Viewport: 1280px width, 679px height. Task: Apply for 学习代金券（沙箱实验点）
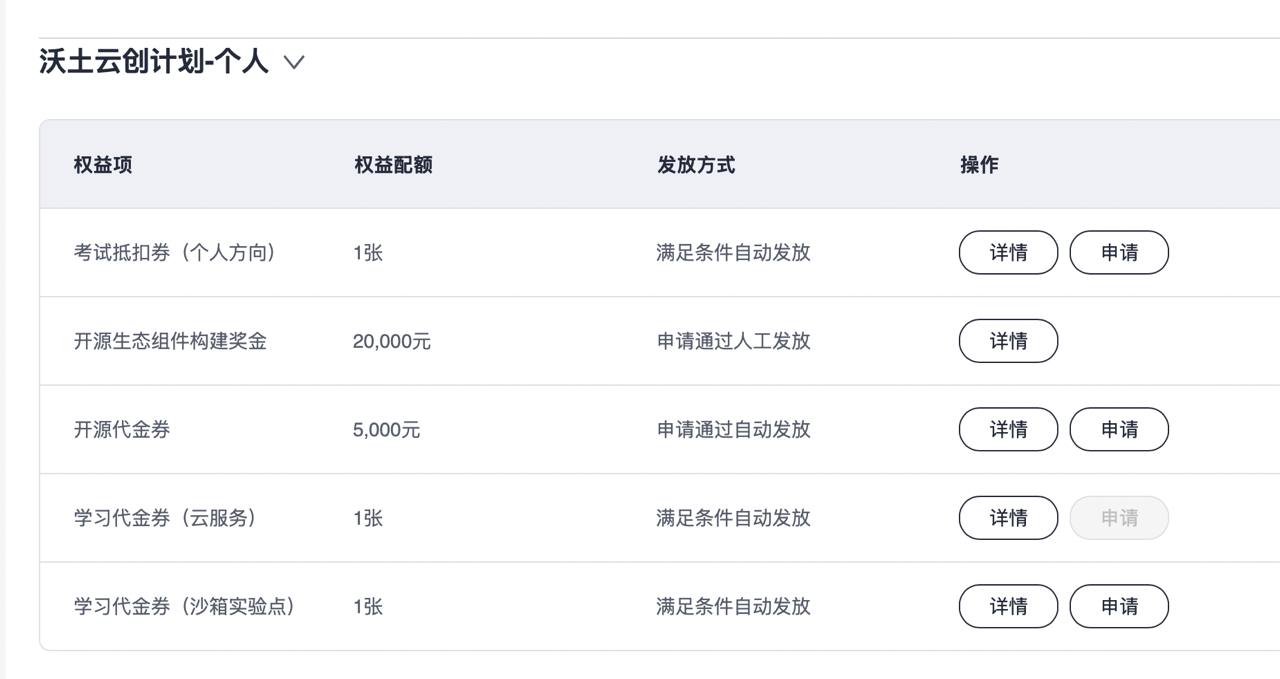1119,606
